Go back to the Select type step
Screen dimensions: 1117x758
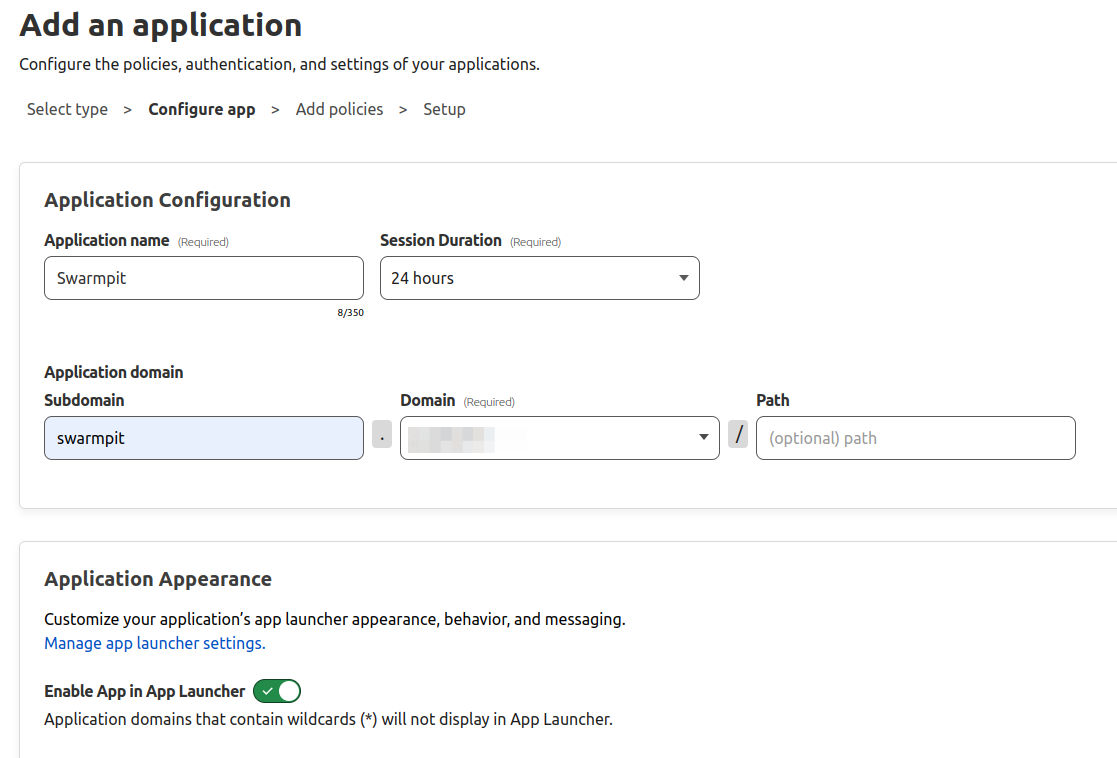(67, 109)
